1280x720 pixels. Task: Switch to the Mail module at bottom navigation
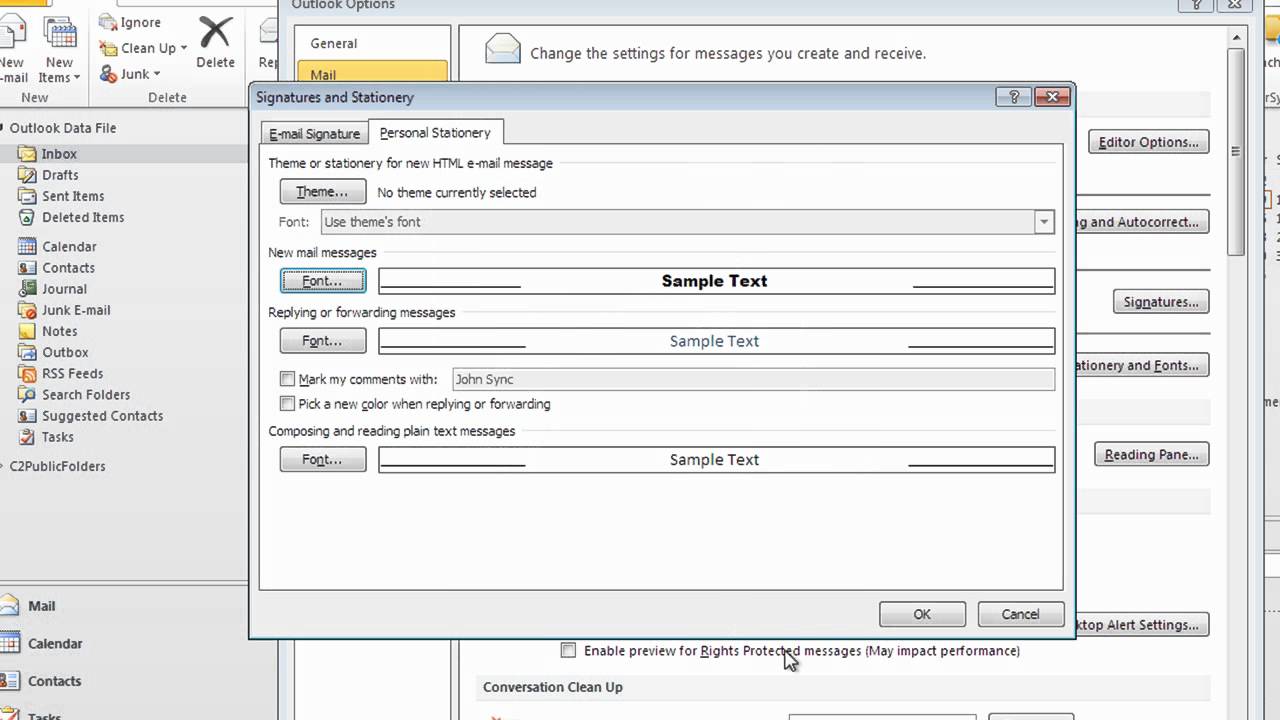(41, 606)
